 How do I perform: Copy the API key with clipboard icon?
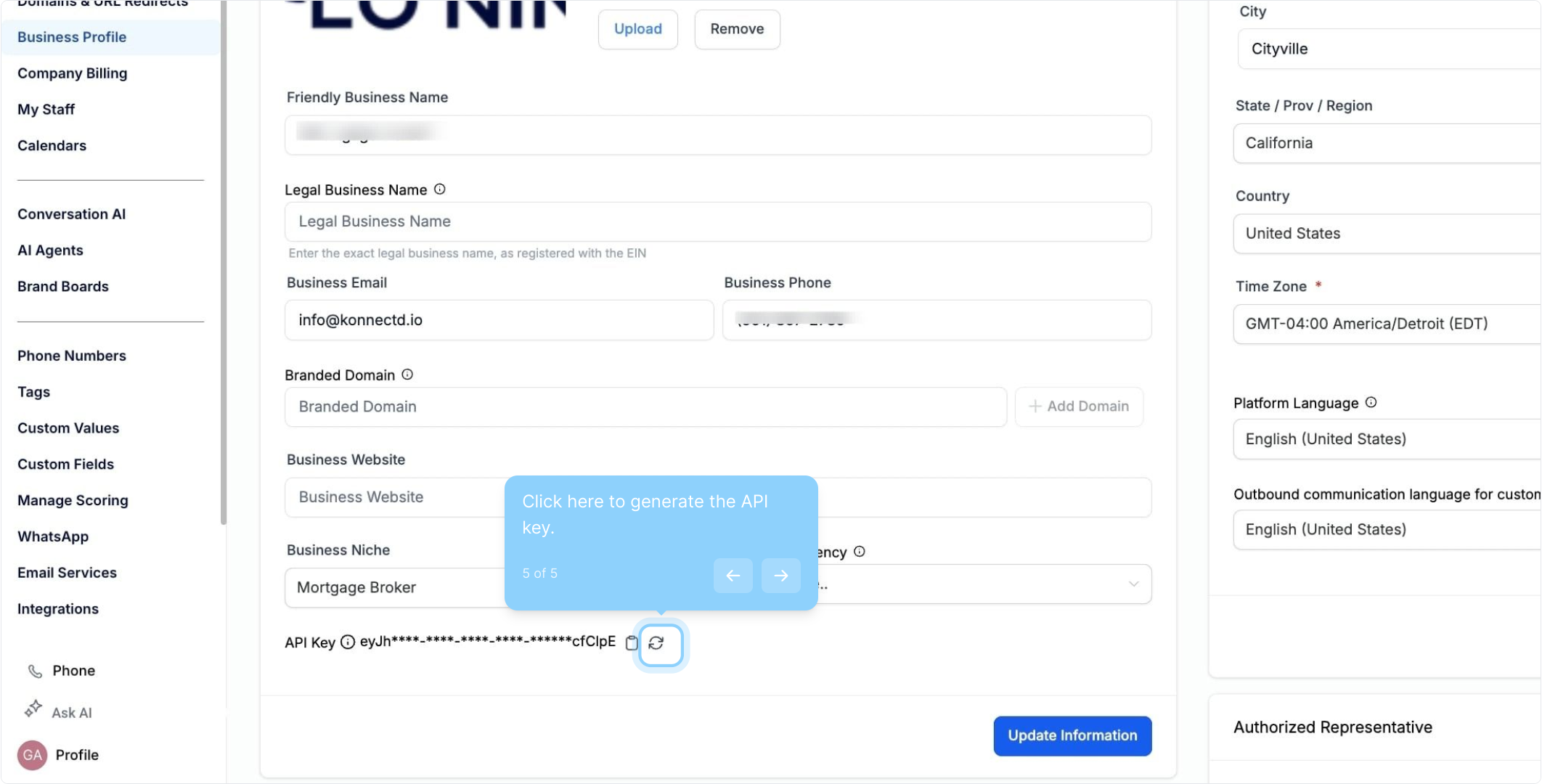[632, 643]
